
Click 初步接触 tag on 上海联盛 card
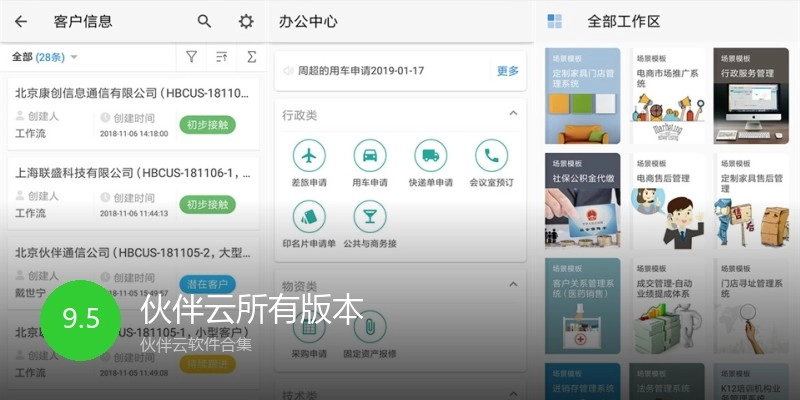208,205
